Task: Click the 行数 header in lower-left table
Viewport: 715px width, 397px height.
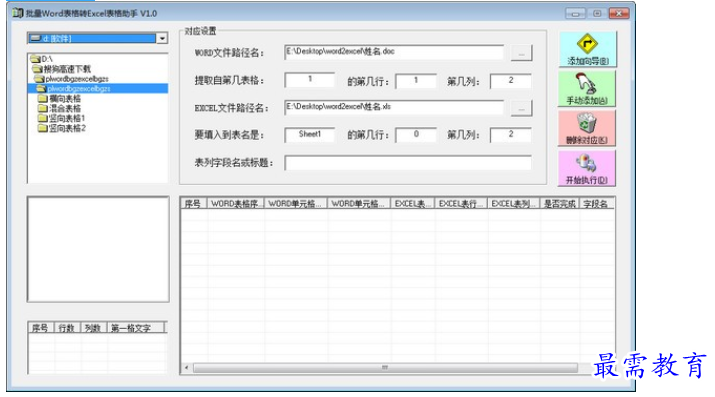Action: (x=67, y=328)
